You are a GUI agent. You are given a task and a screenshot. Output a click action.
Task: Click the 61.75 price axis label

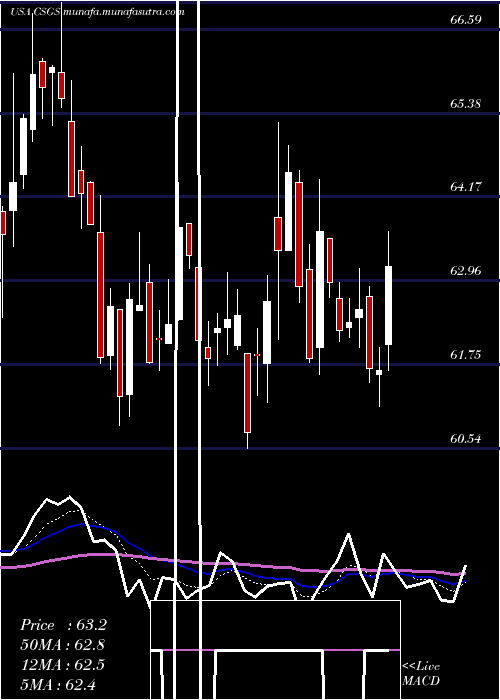tap(466, 355)
